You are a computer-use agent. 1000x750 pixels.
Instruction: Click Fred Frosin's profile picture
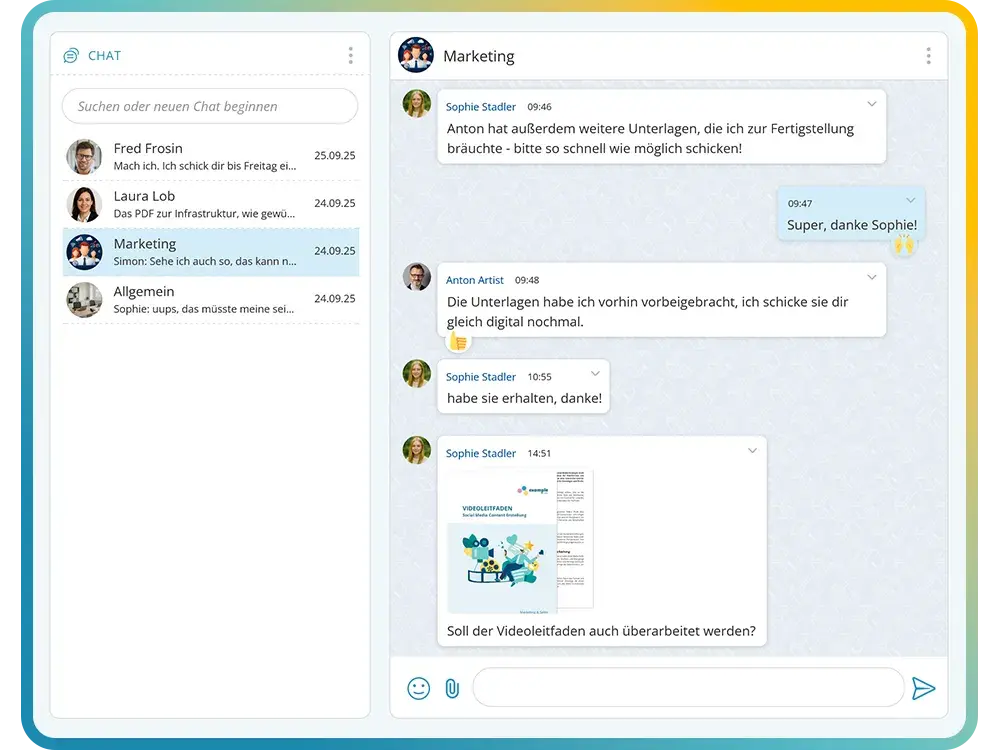coord(84,157)
